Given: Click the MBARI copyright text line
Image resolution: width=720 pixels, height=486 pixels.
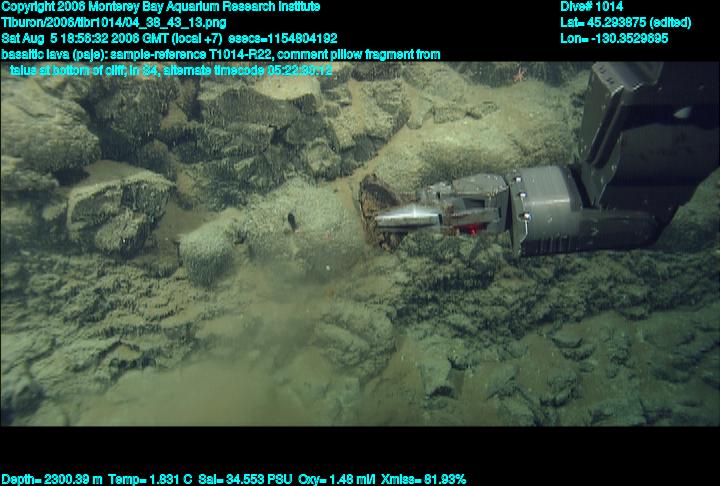Looking at the screenshot, I should [x=160, y=6].
